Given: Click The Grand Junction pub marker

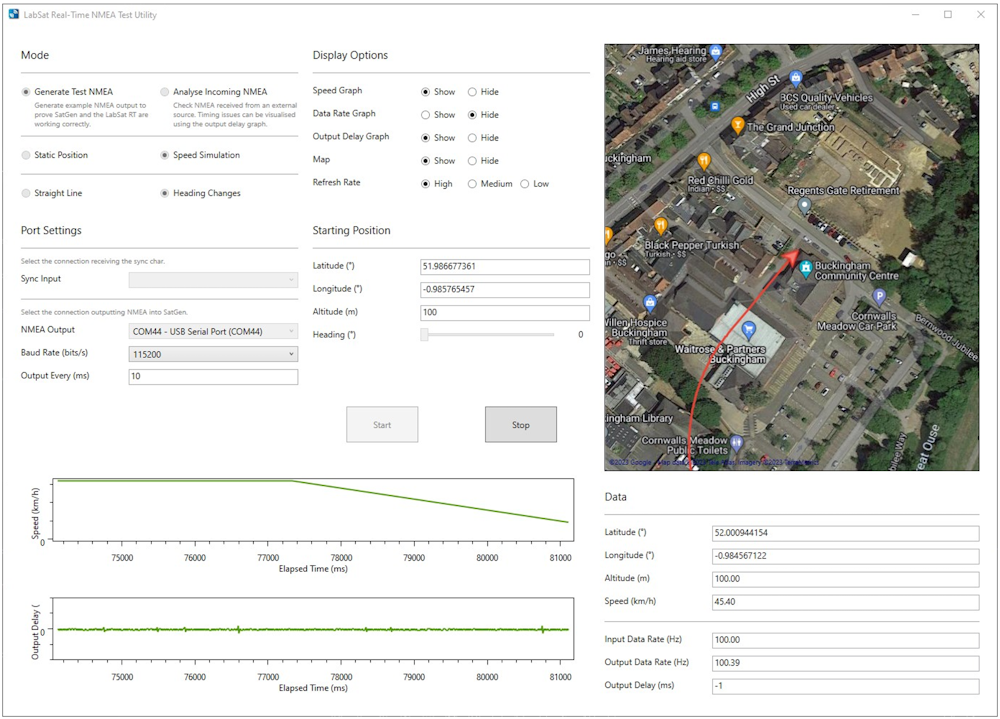Looking at the screenshot, I should pos(737,124).
